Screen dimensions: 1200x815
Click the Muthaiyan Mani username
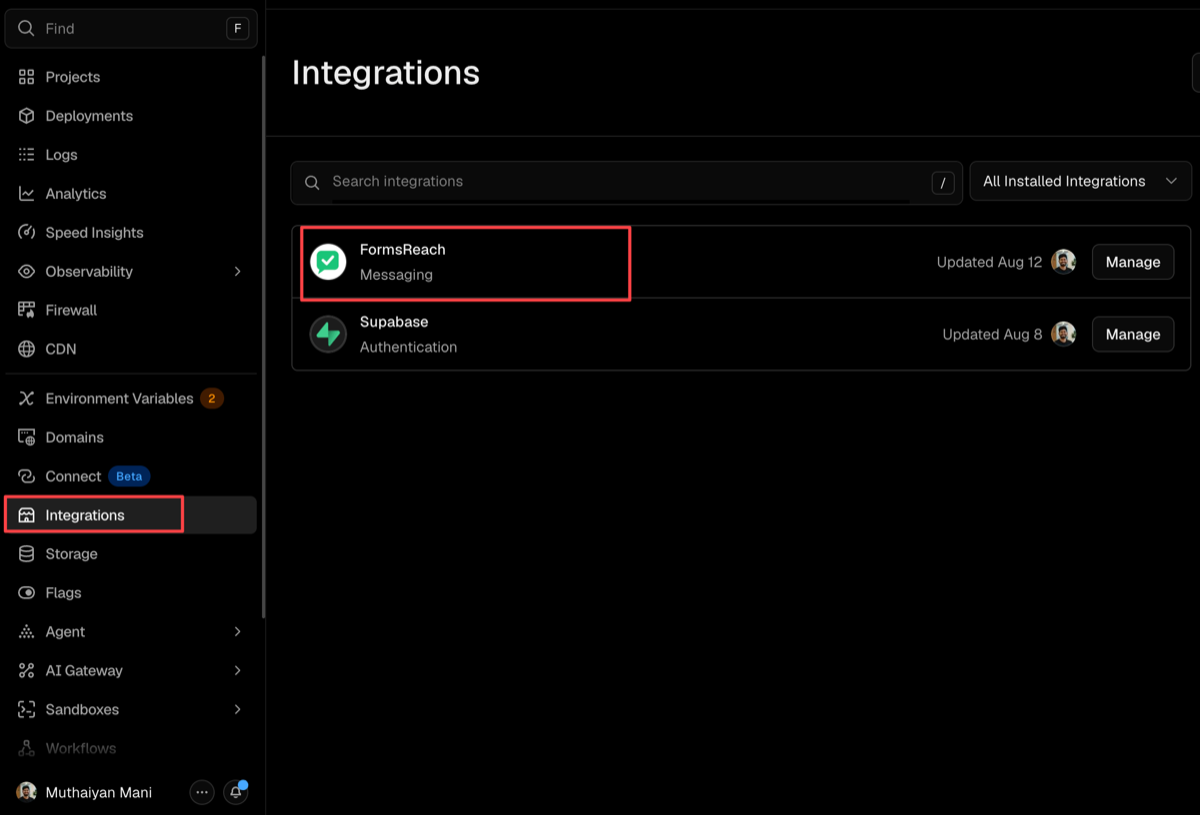(99, 793)
